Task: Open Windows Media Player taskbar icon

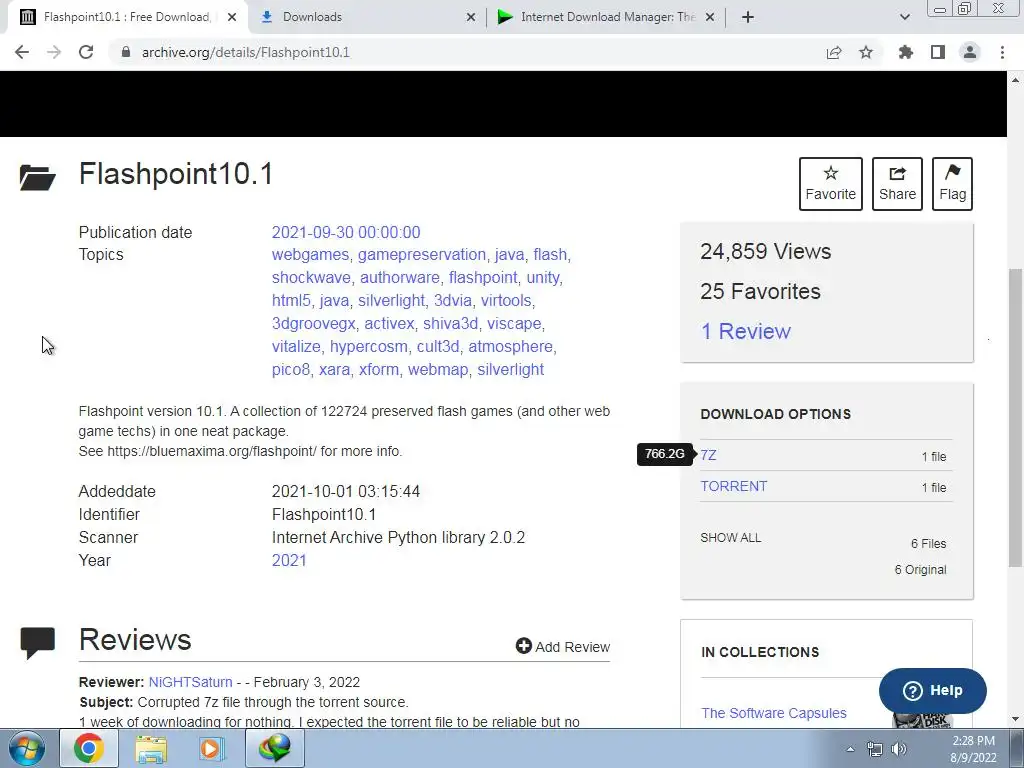Action: click(210, 749)
